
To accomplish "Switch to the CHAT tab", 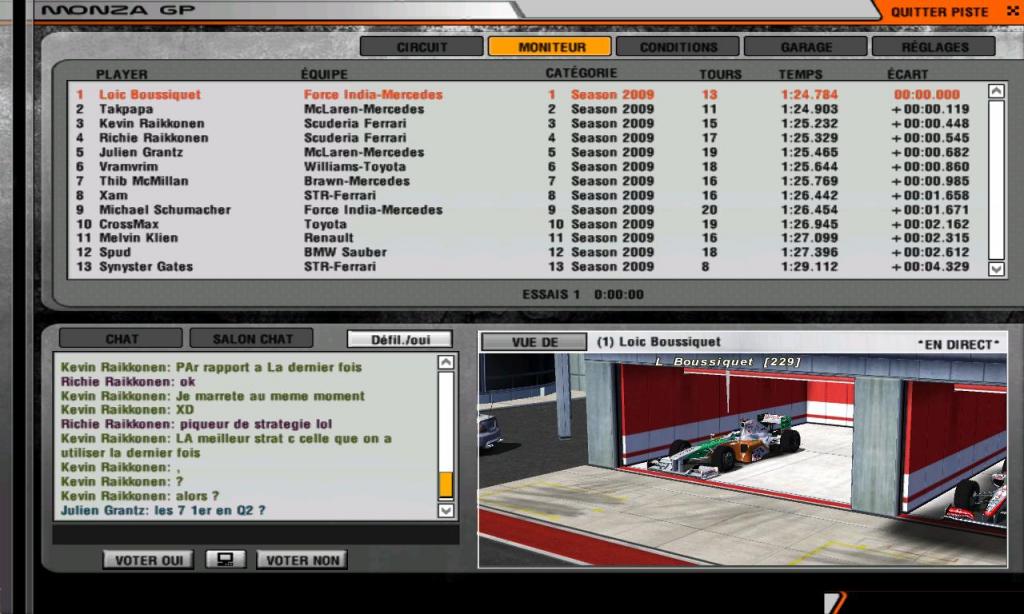I will [x=121, y=338].
